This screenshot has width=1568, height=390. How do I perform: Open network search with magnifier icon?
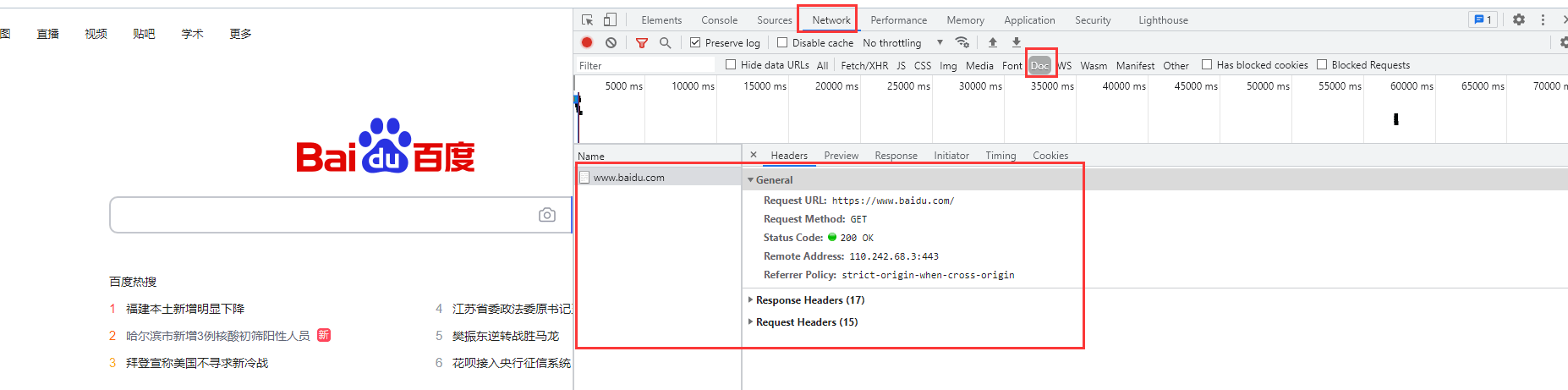point(666,42)
